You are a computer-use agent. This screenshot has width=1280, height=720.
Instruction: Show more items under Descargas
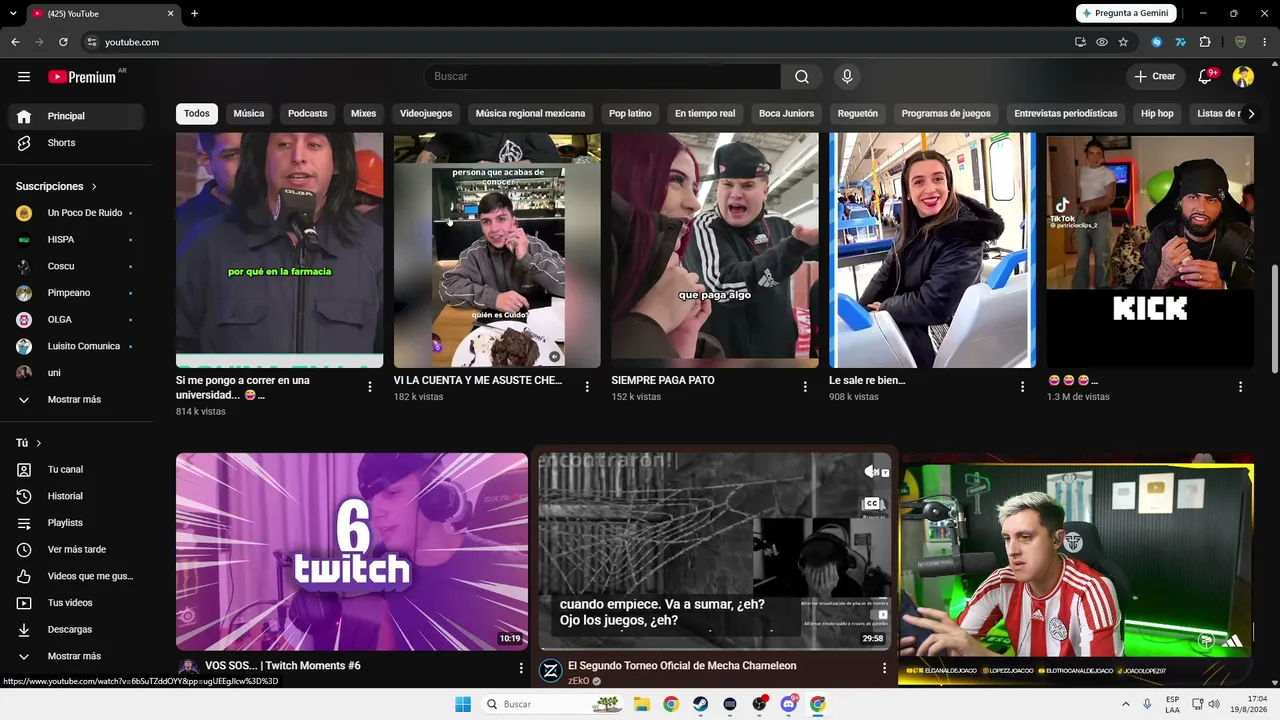78,656
